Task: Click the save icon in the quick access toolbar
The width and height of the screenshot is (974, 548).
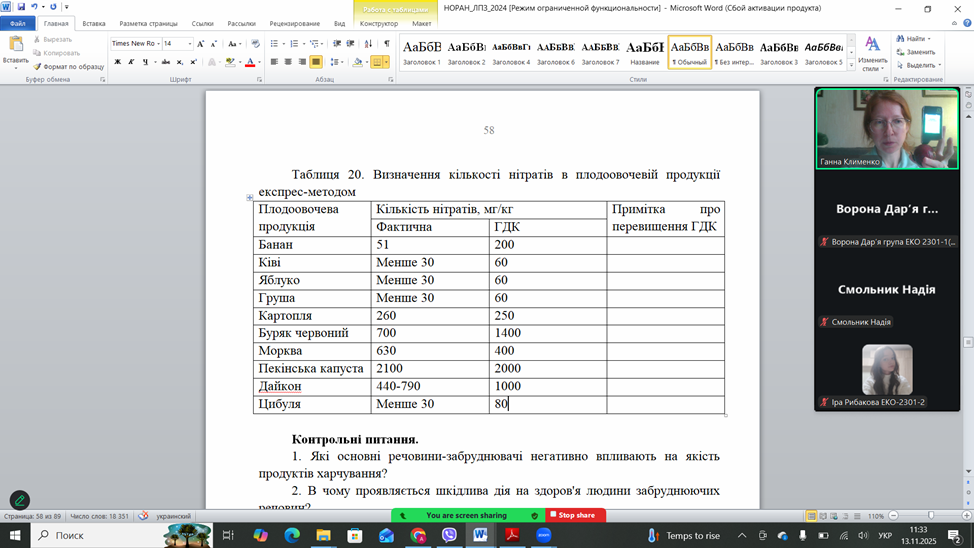Action: [x=21, y=7]
